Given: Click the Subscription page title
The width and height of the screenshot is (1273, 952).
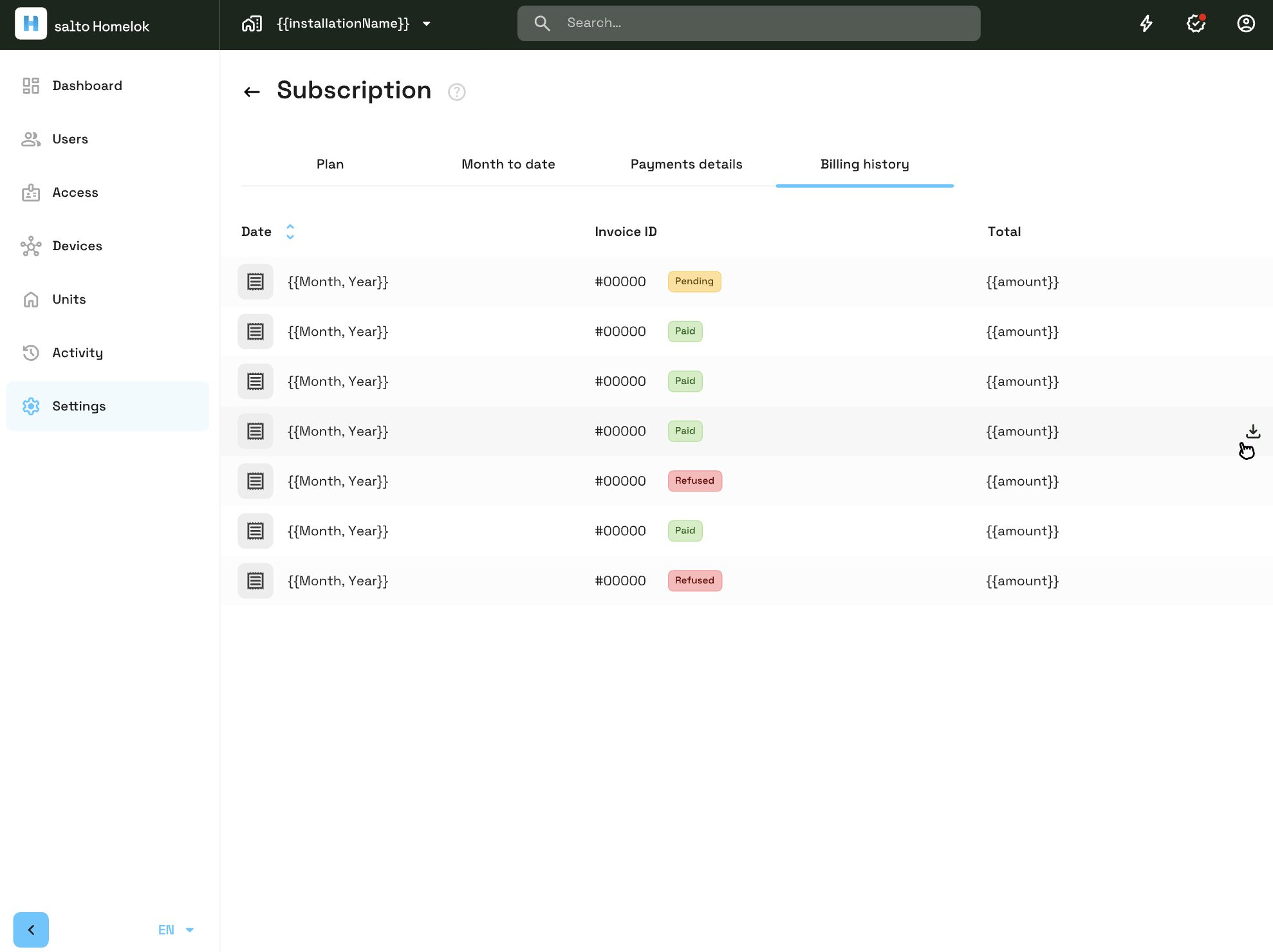Looking at the screenshot, I should pos(354,90).
